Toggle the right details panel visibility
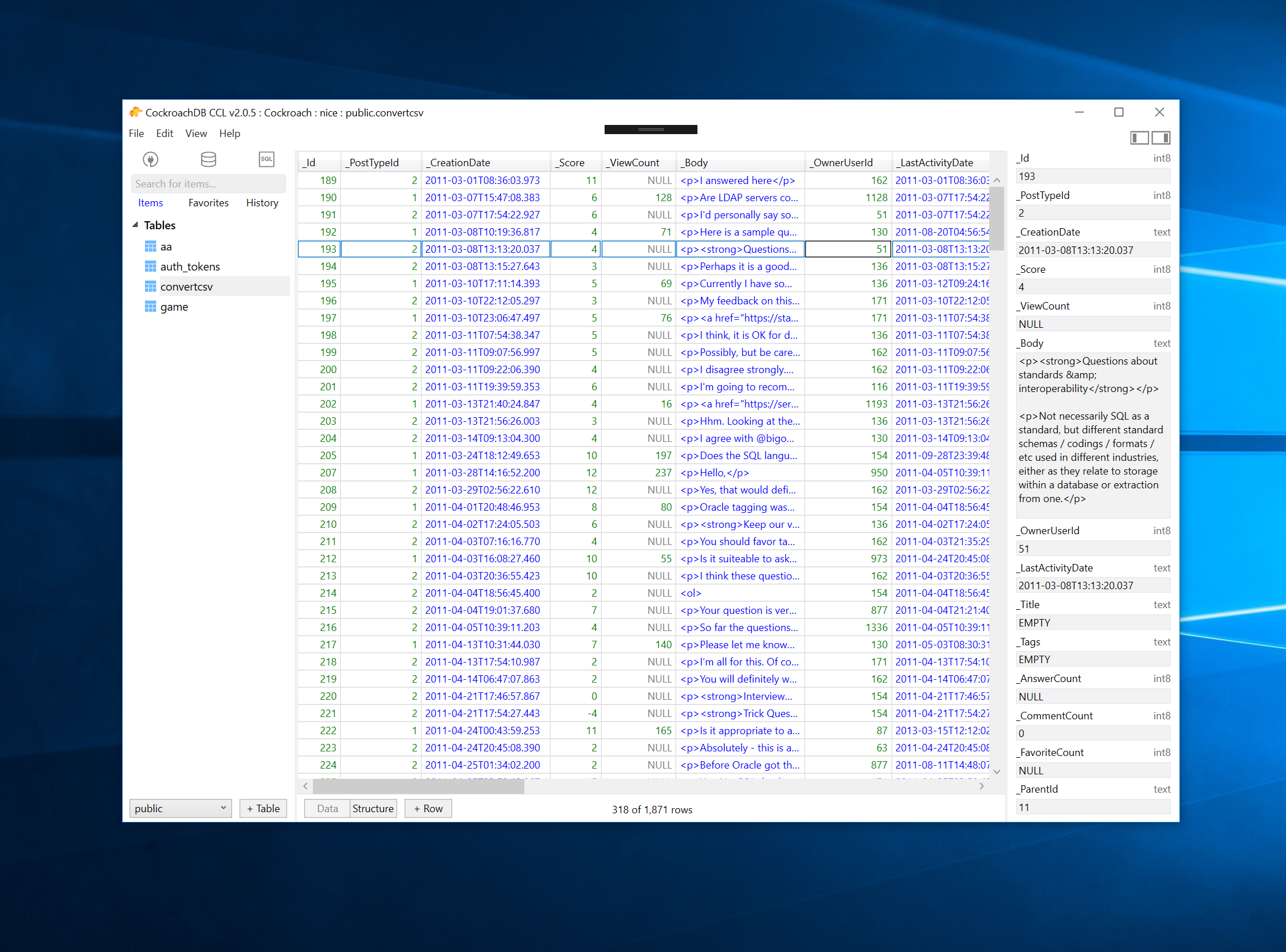This screenshot has height=952, width=1286. click(x=1161, y=138)
